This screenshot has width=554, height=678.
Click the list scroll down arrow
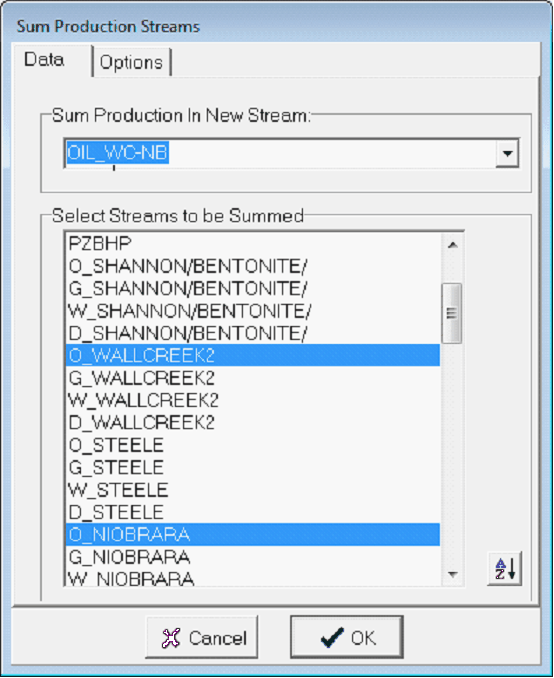pyautogui.click(x=452, y=574)
